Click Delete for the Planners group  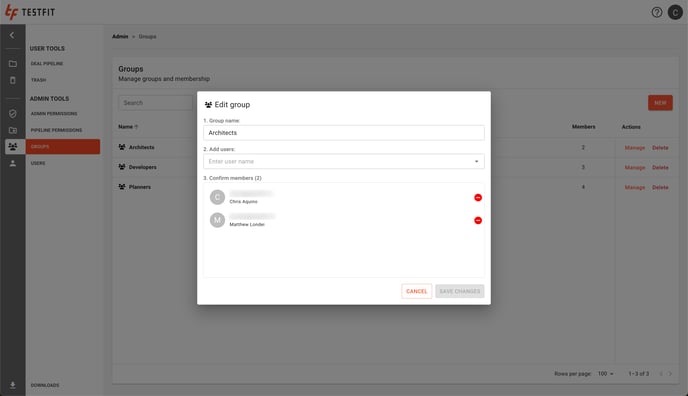pos(660,187)
